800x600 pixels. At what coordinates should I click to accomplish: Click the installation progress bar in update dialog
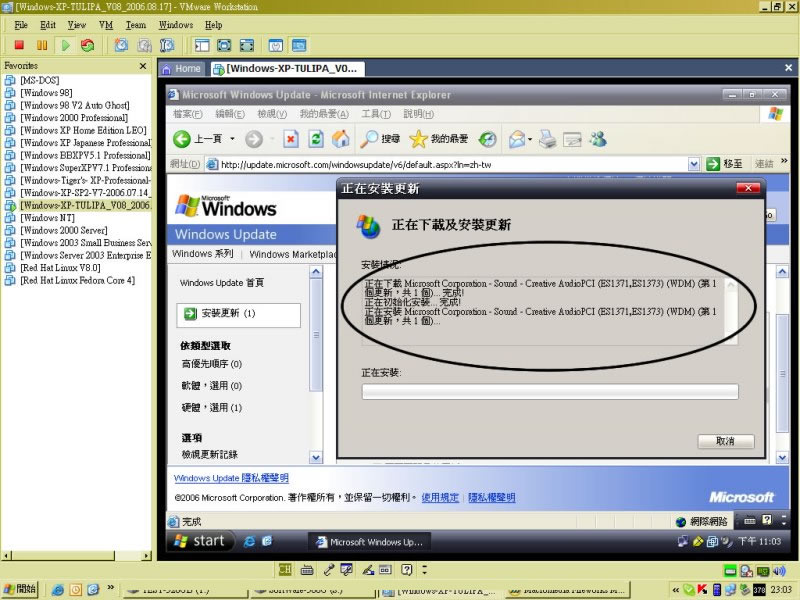550,392
